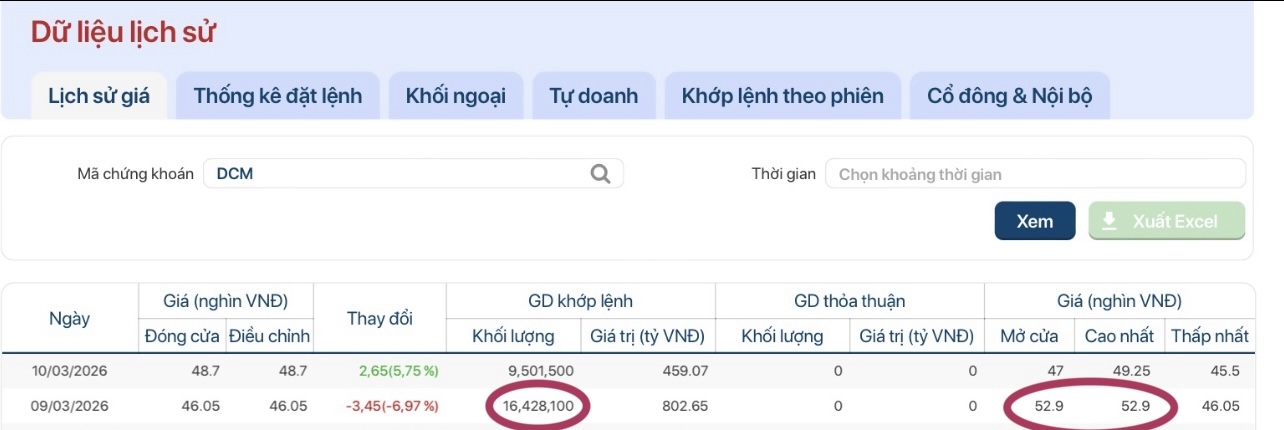Click the download icon on Xuất Excel

[x=1109, y=221]
